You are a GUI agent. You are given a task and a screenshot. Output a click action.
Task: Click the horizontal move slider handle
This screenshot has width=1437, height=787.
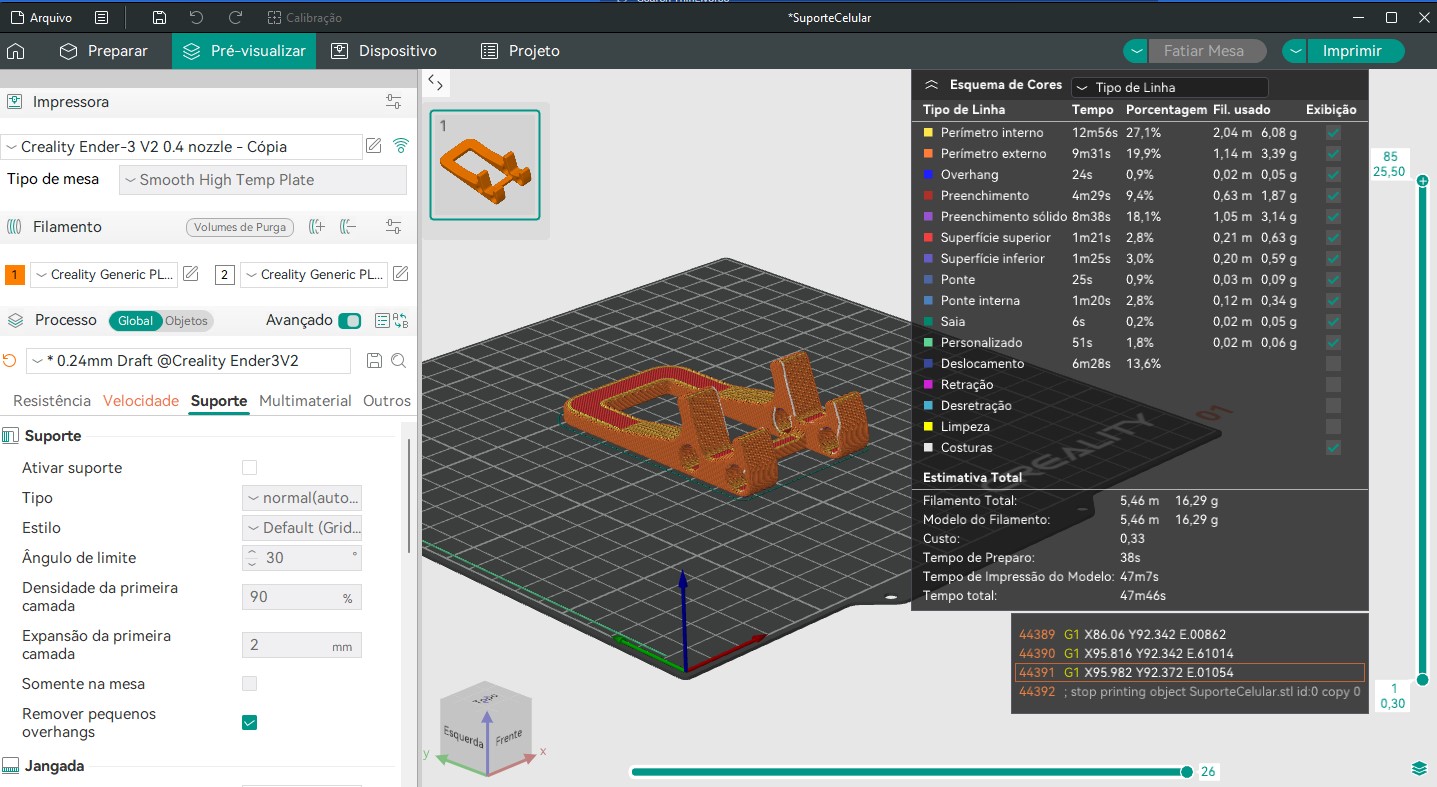[x=1186, y=772]
